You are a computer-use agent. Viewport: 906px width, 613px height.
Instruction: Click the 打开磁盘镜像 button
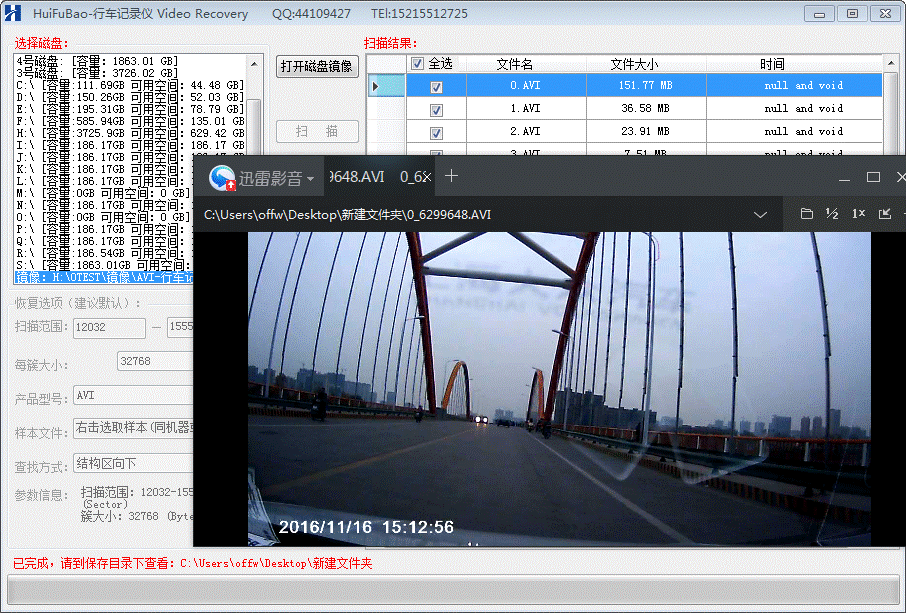317,66
